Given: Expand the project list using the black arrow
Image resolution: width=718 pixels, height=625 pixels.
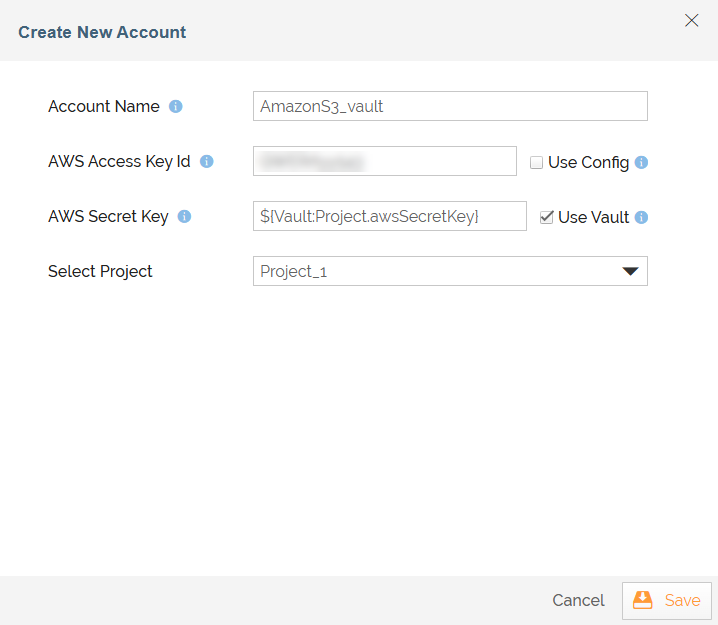Looking at the screenshot, I should [x=631, y=271].
